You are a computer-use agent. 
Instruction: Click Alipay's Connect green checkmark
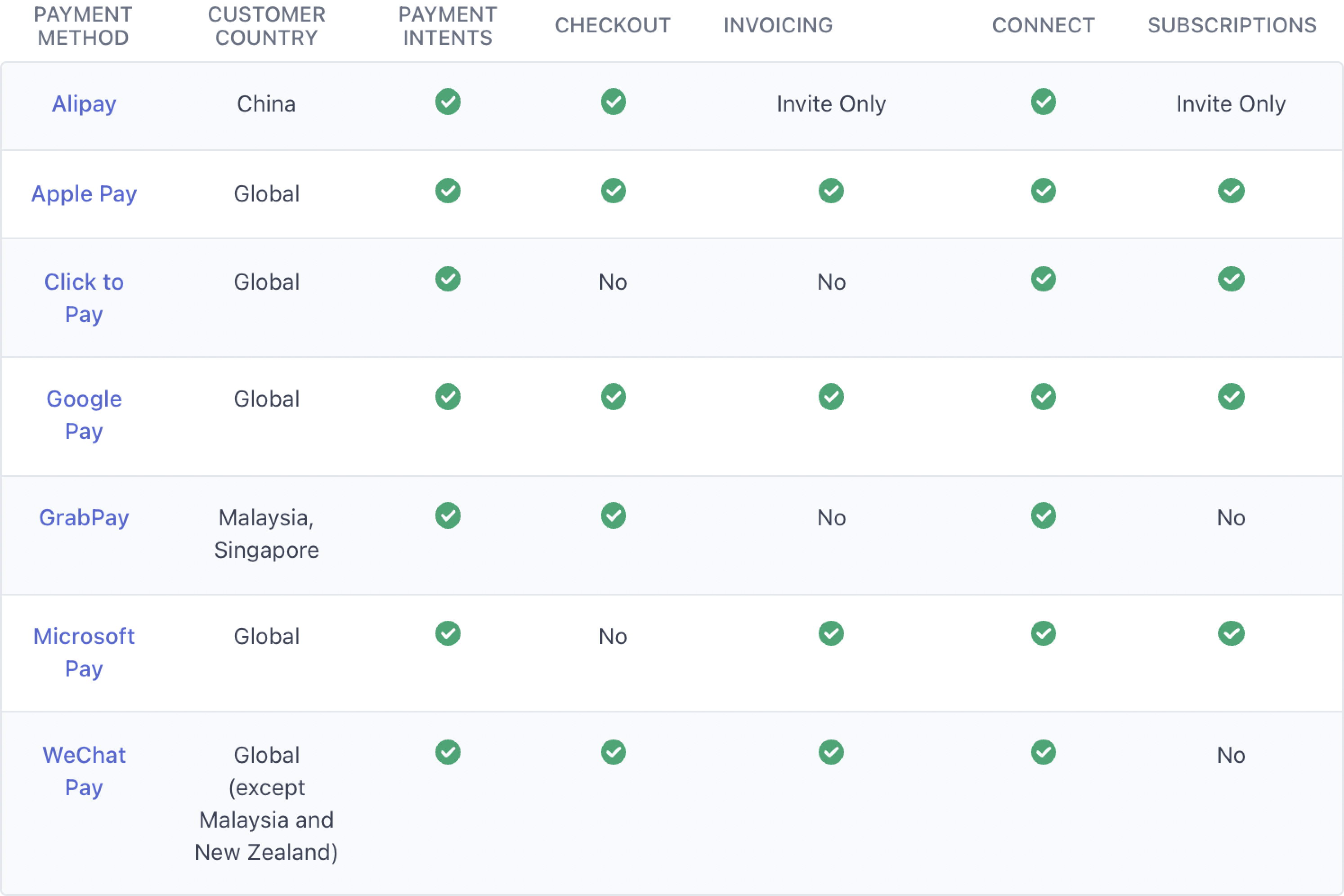[1044, 102]
